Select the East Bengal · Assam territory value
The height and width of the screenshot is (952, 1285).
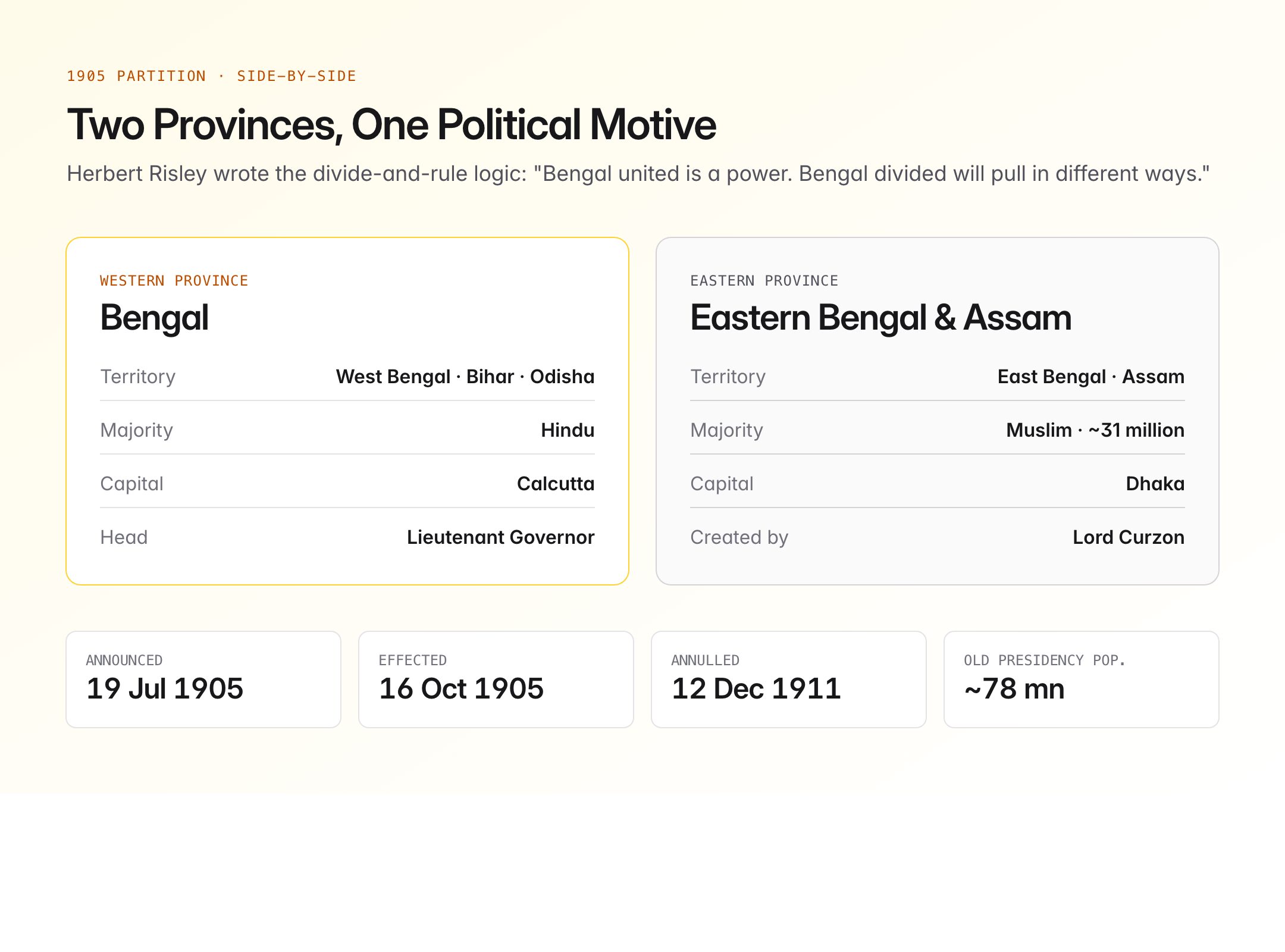pos(1090,376)
